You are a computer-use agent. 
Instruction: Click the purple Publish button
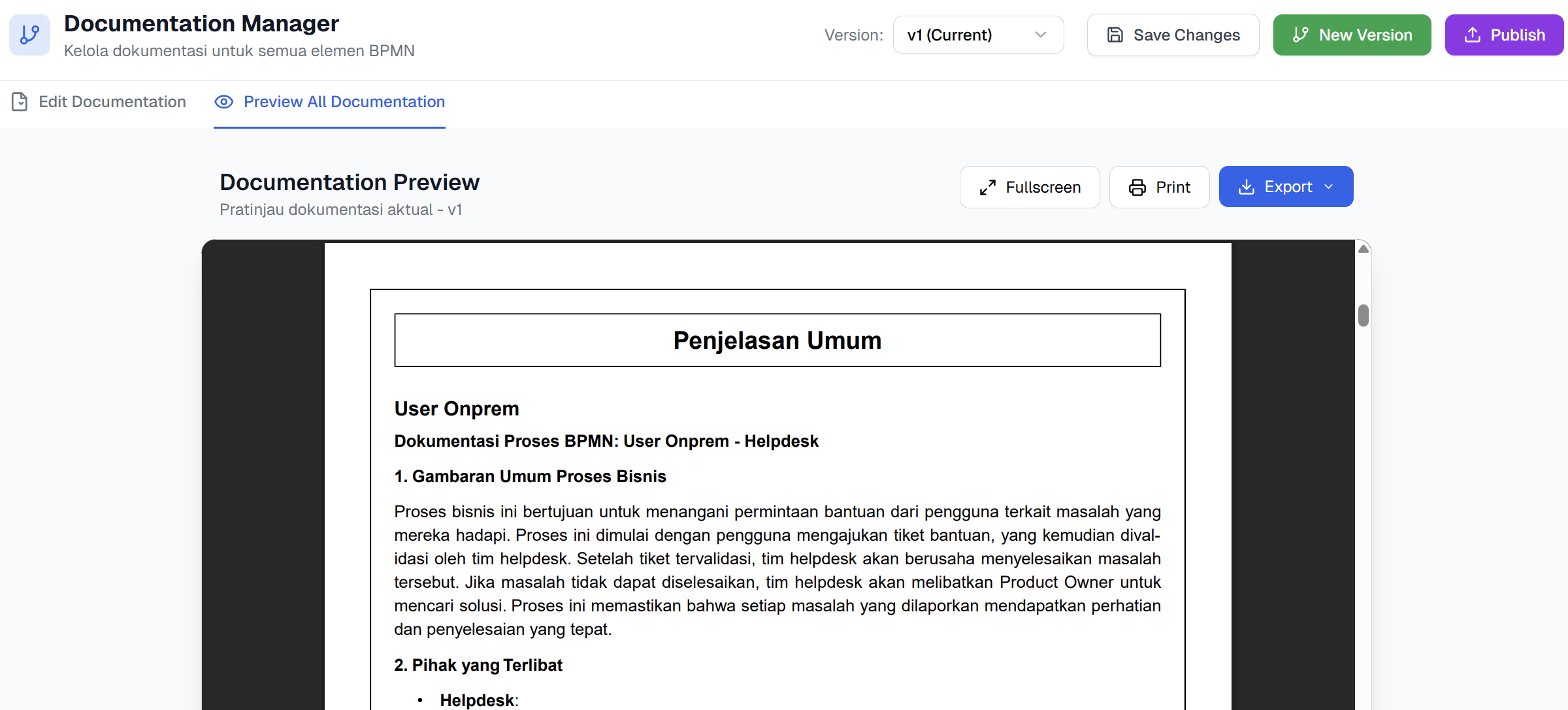(x=1503, y=35)
